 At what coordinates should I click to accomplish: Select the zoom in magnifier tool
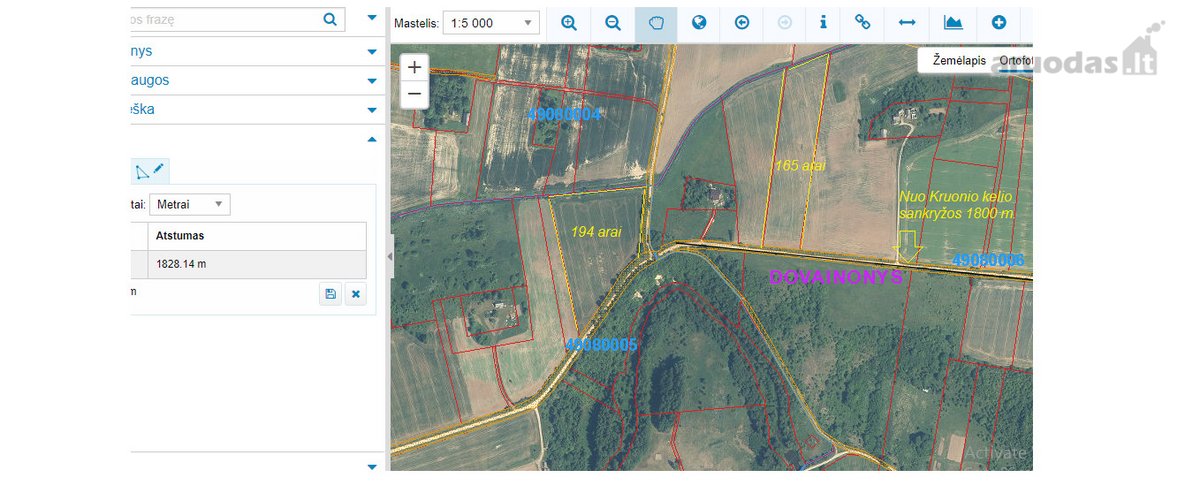(569, 23)
